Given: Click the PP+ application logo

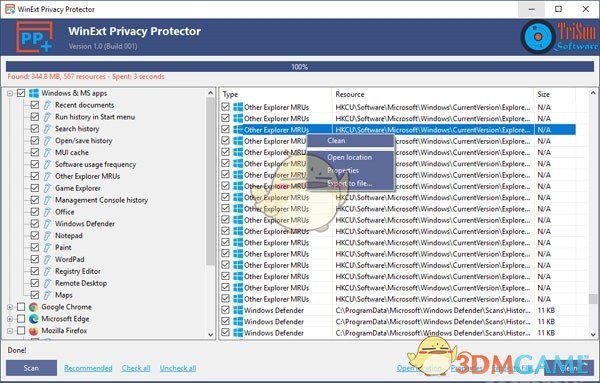Looking at the screenshot, I should tap(35, 37).
